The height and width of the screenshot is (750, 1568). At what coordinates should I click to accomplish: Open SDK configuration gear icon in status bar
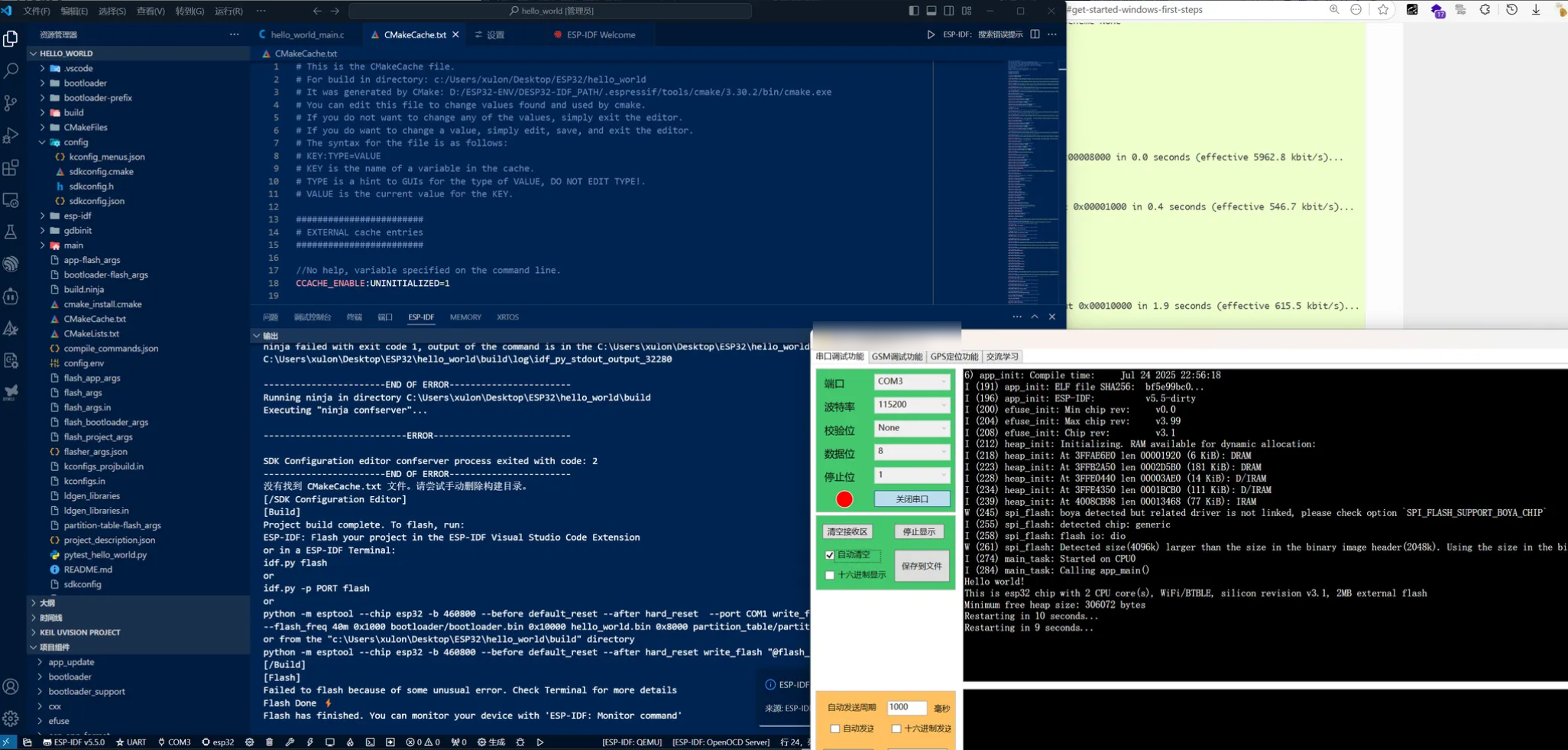click(x=250, y=742)
